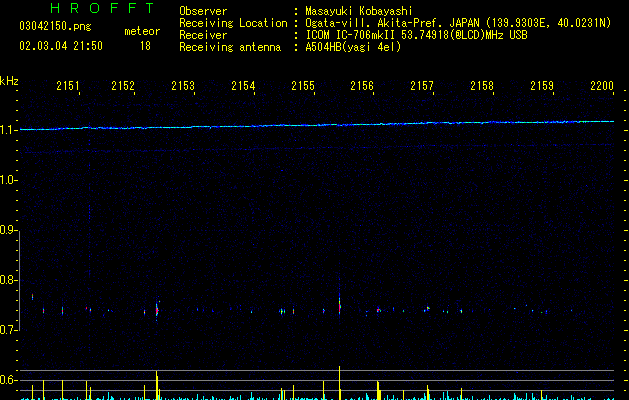Click the 2151 time marker
The height and width of the screenshot is (400, 629).
68,85
